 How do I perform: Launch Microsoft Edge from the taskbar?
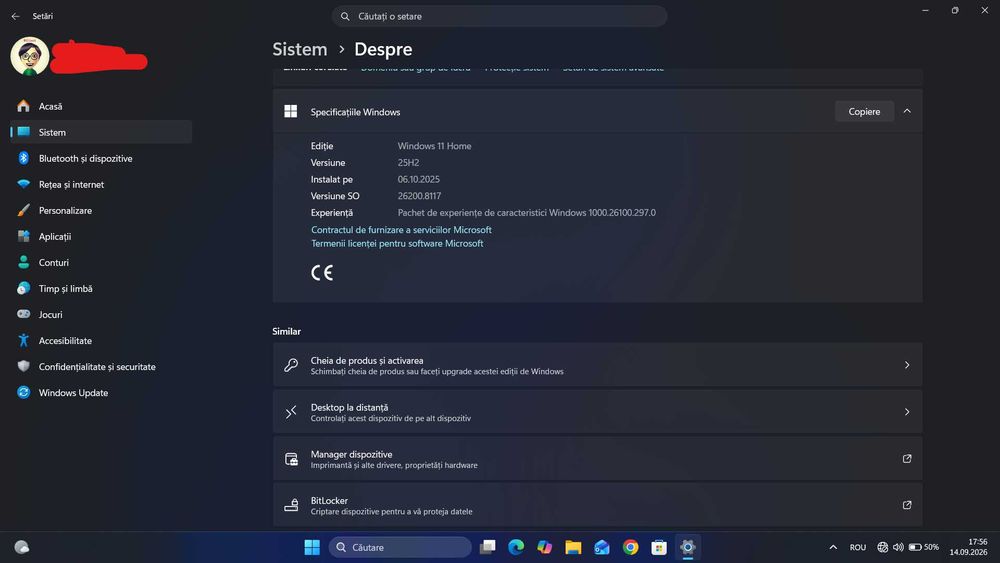tap(516, 547)
